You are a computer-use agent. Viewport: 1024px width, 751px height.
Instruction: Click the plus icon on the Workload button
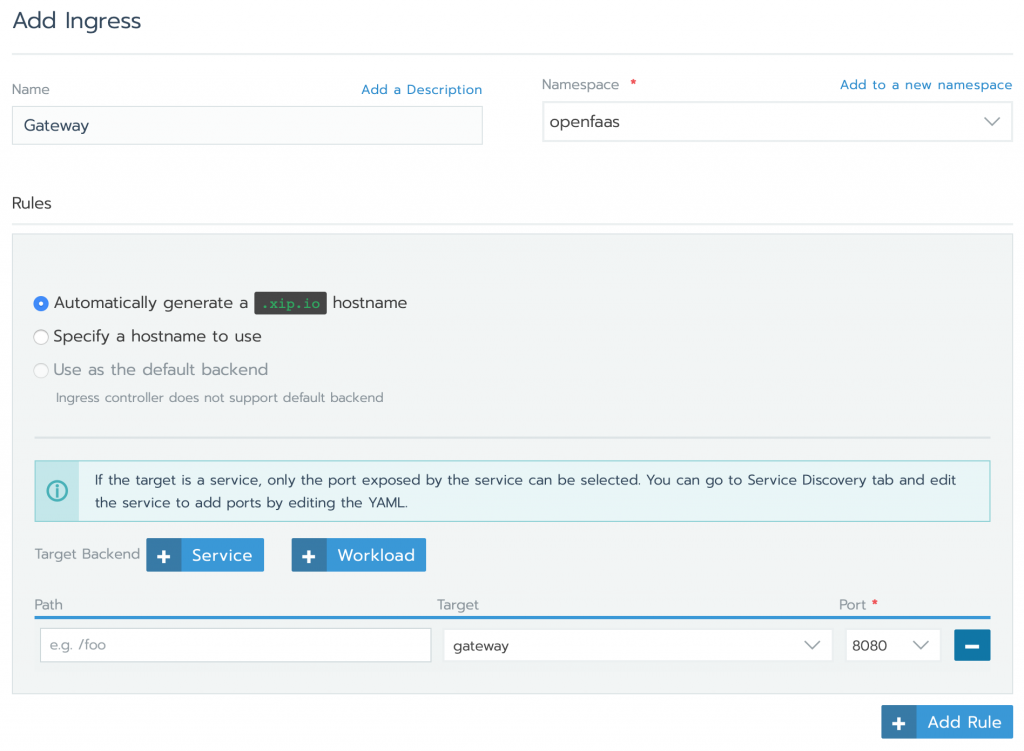309,555
